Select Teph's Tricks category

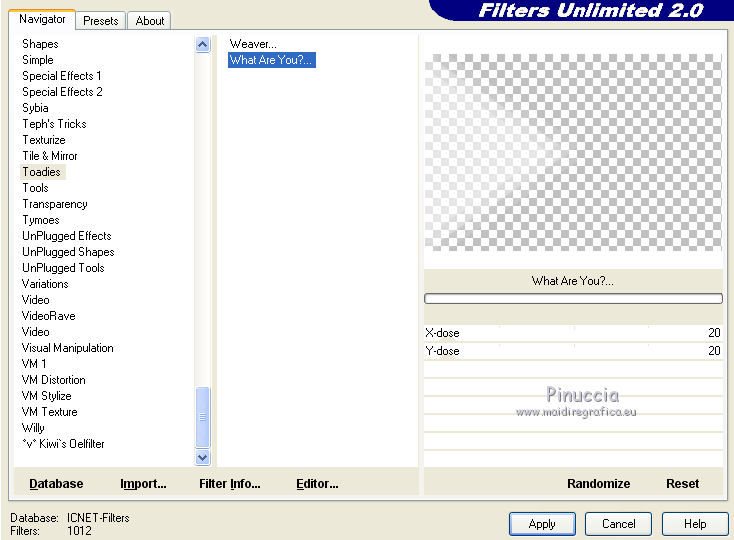[54, 124]
